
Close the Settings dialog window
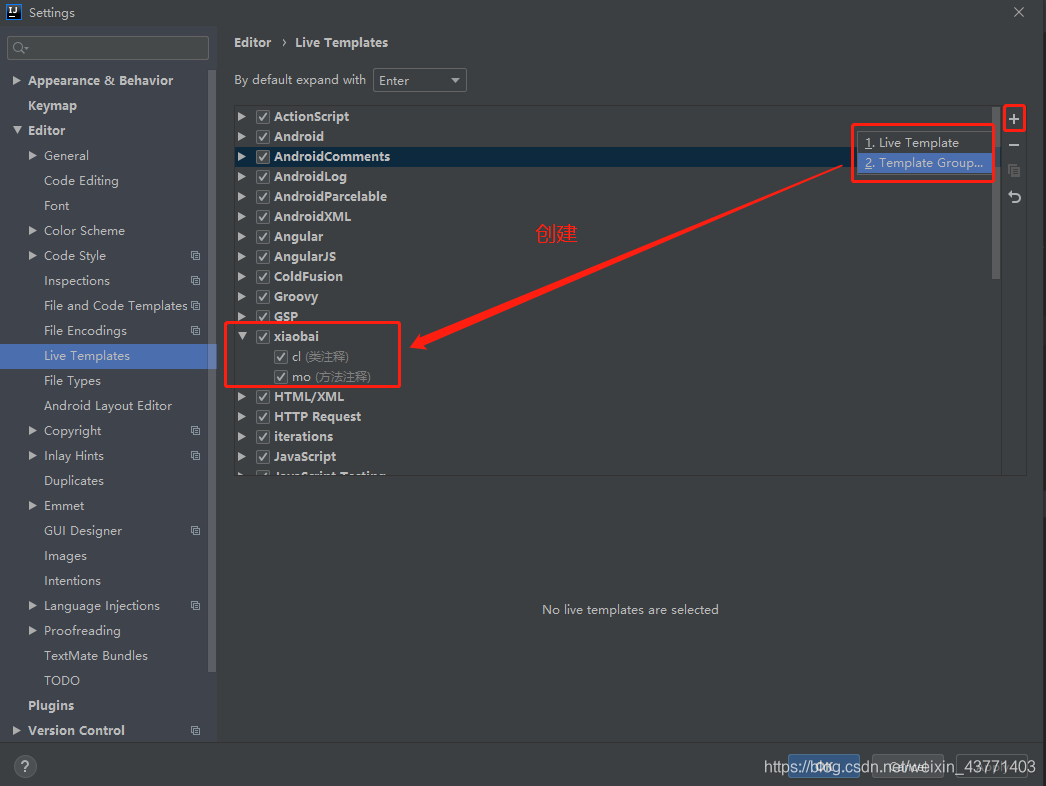pyautogui.click(x=1019, y=12)
